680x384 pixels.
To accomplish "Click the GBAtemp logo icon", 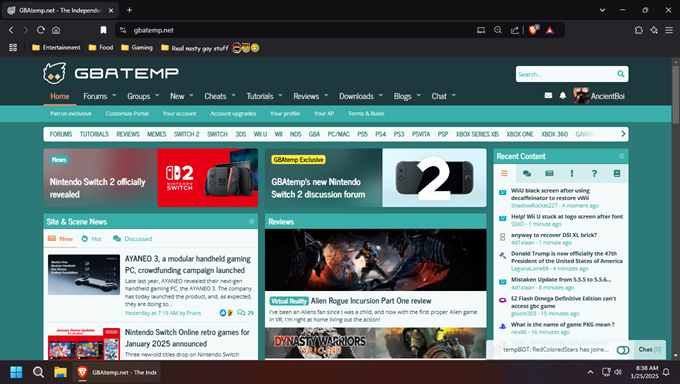I will click(x=55, y=73).
